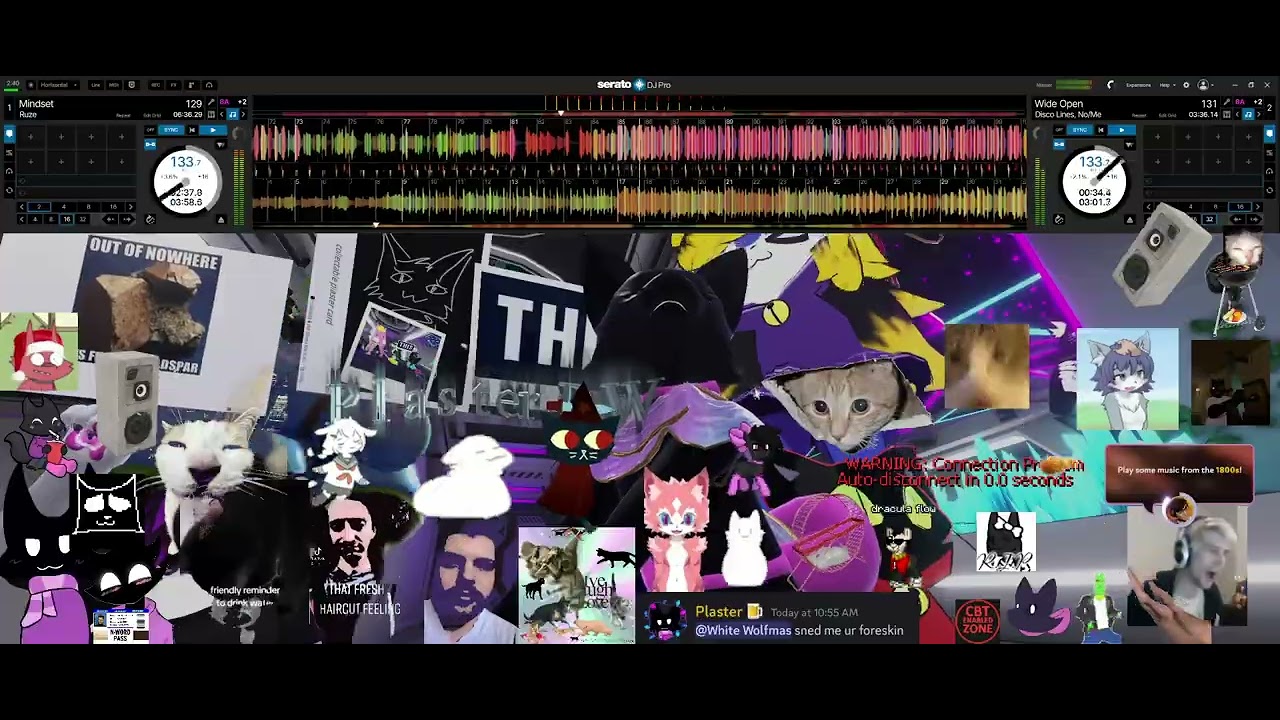
Task: Click the Link button in top toolbar
Action: point(96,85)
